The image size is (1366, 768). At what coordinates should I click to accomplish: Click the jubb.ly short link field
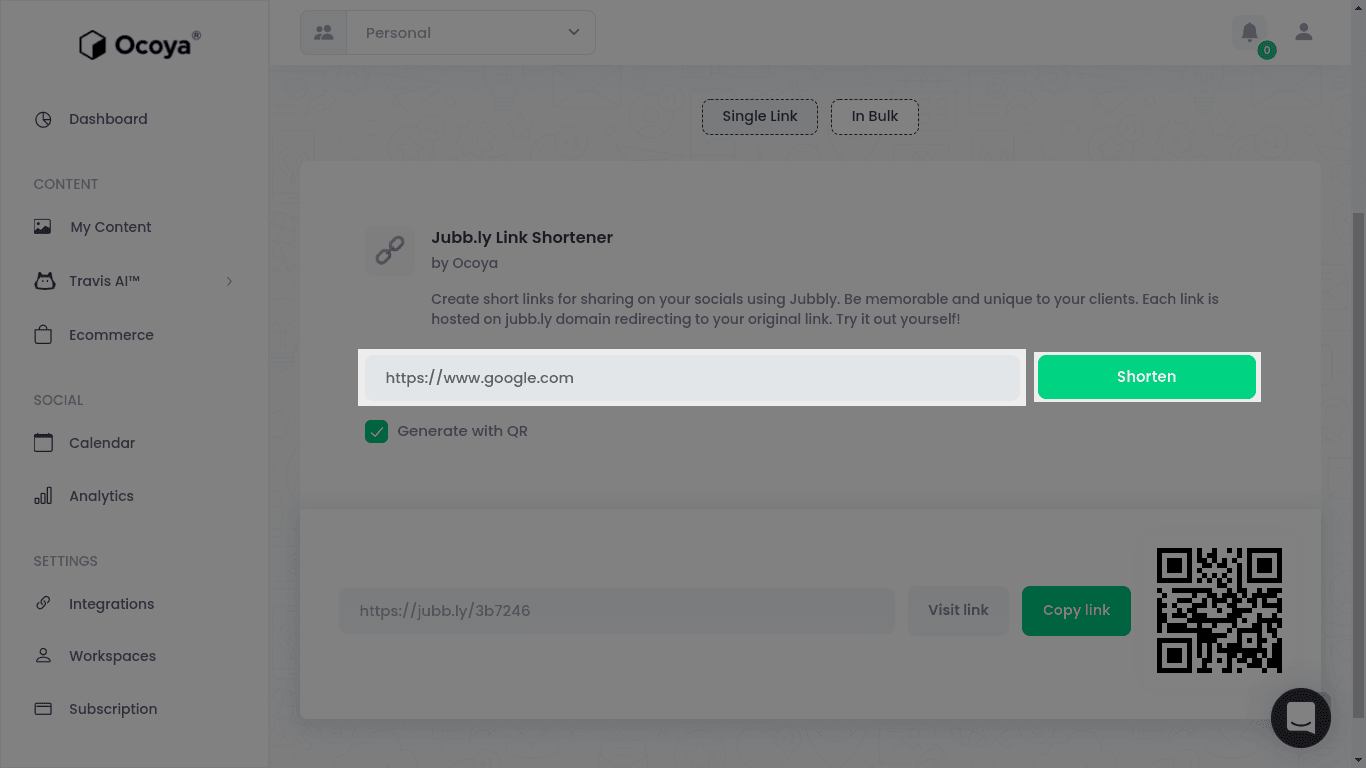617,610
